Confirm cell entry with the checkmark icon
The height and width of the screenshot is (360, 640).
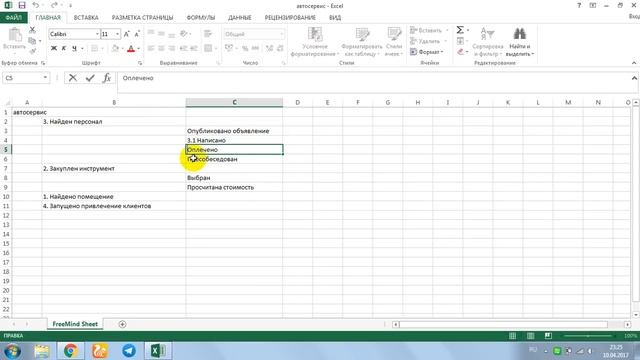[x=90, y=78]
